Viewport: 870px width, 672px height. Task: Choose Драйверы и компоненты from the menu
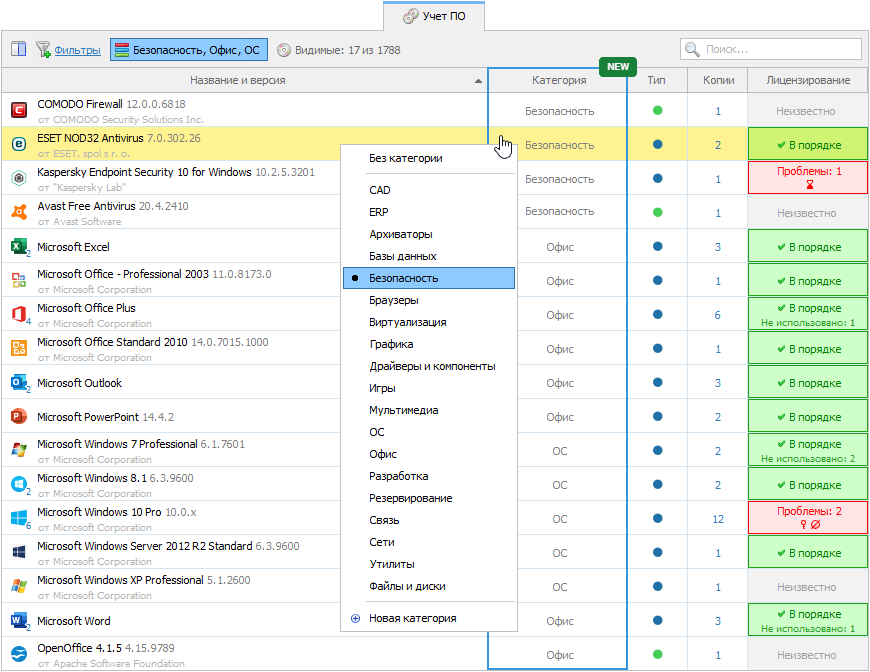click(x=432, y=366)
